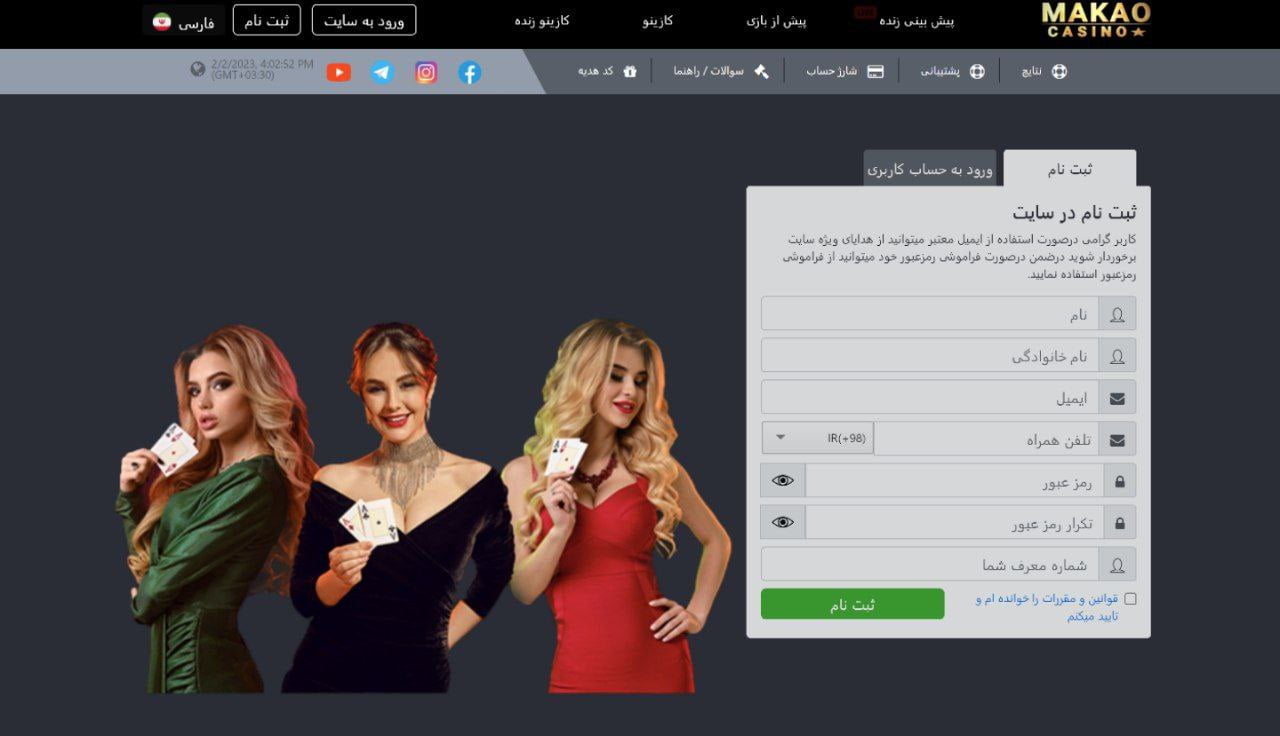Open the IR(+98) country code dropdown
This screenshot has width=1280, height=736.
(816, 438)
